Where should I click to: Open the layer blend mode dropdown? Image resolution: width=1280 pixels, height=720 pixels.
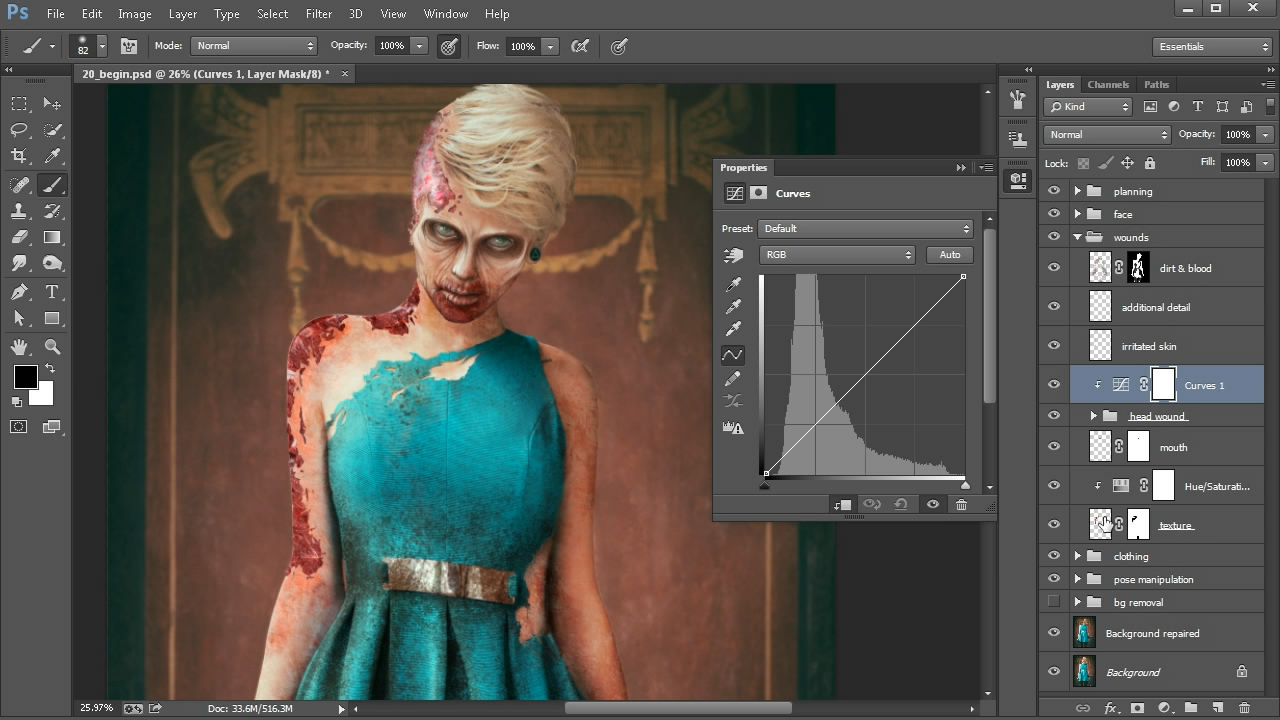(1106, 135)
